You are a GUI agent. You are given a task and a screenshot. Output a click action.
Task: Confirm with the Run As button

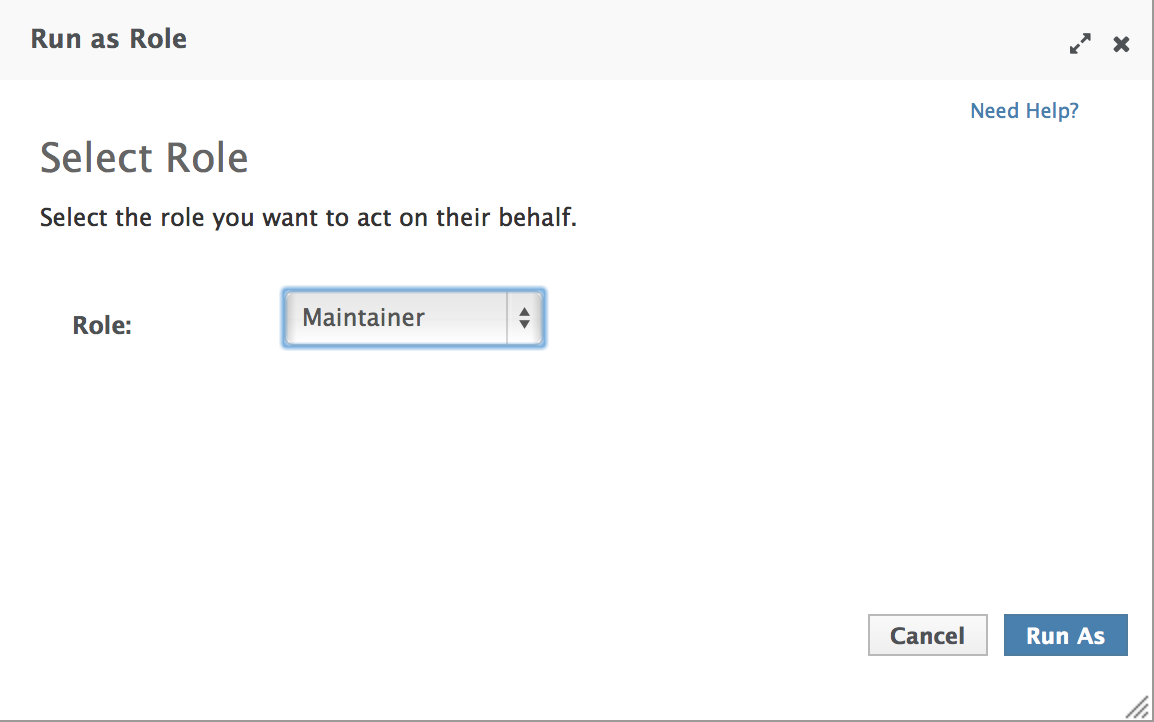(x=1065, y=636)
